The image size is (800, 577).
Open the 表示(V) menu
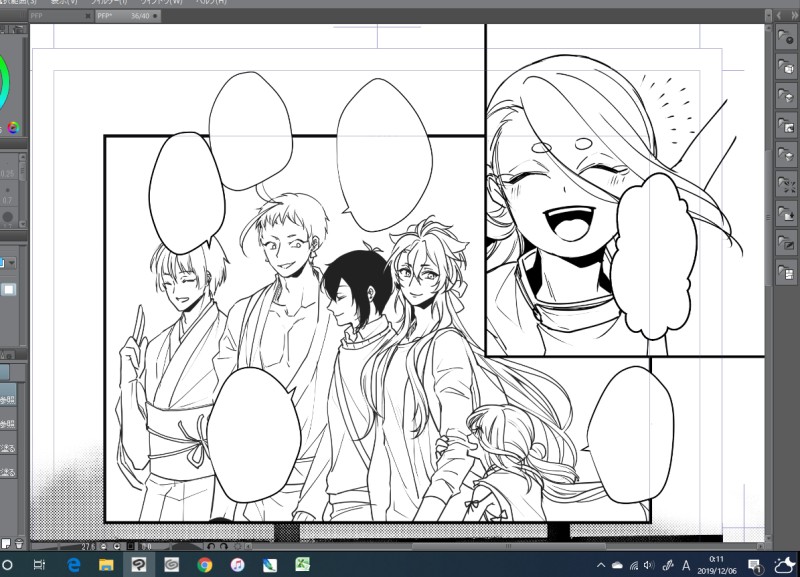(64, 3)
